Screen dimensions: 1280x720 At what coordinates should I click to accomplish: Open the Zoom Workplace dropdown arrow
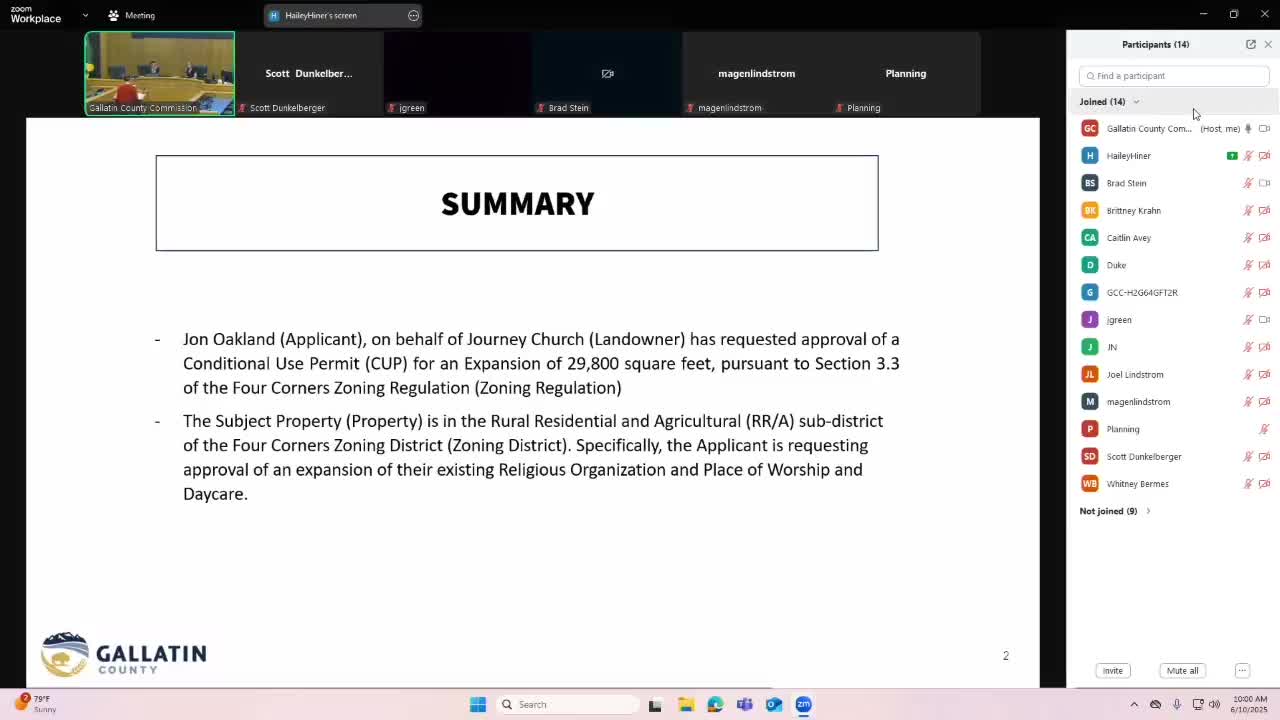[85, 15]
